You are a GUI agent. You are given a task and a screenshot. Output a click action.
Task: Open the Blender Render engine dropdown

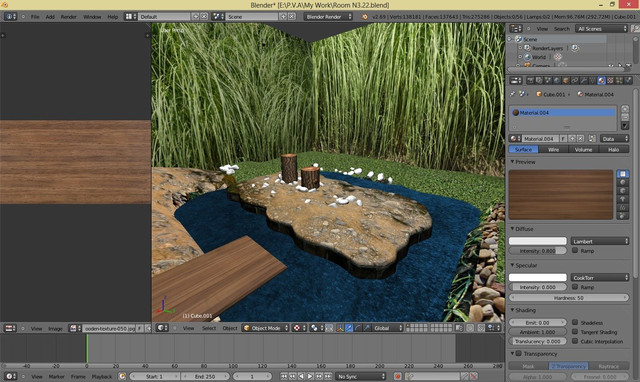coord(328,16)
